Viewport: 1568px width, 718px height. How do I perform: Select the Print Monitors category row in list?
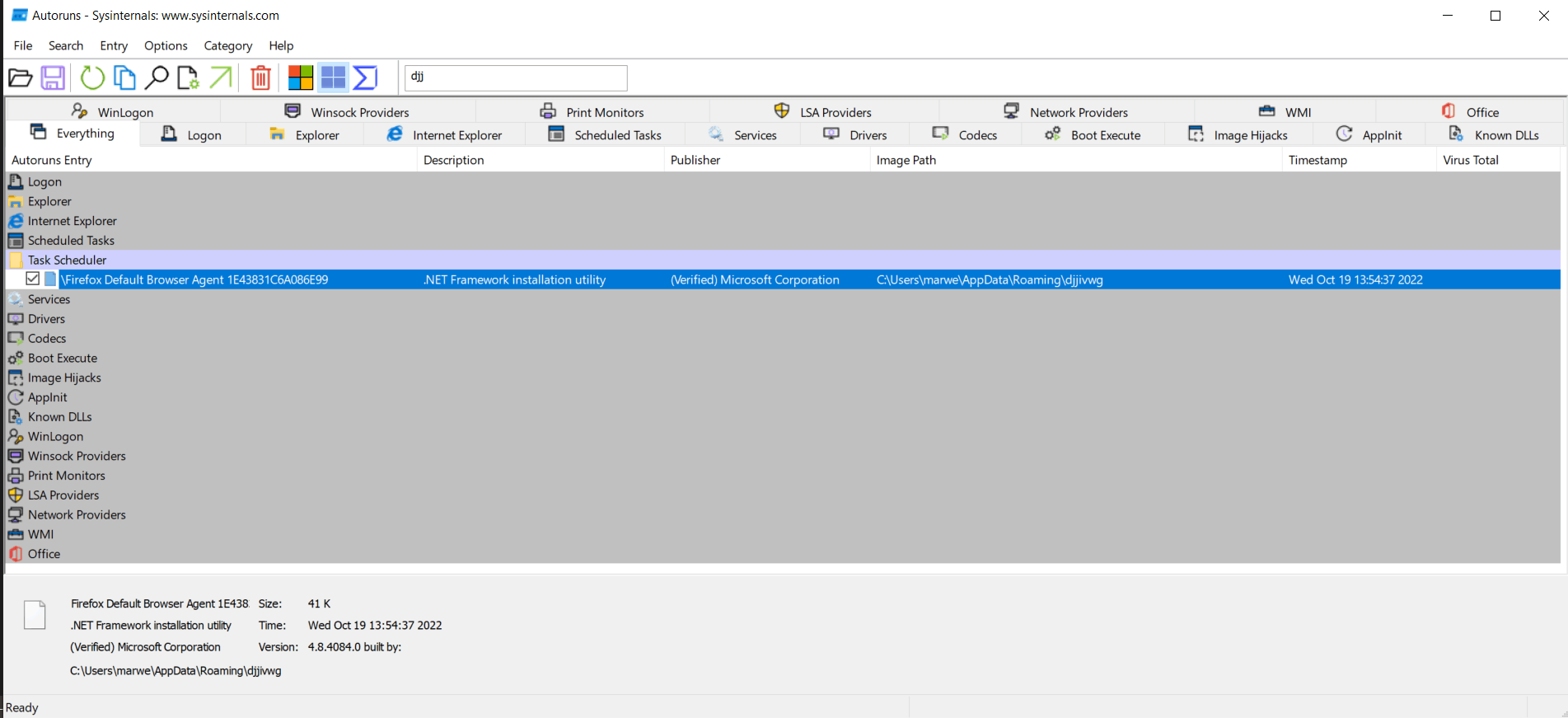(x=784, y=476)
